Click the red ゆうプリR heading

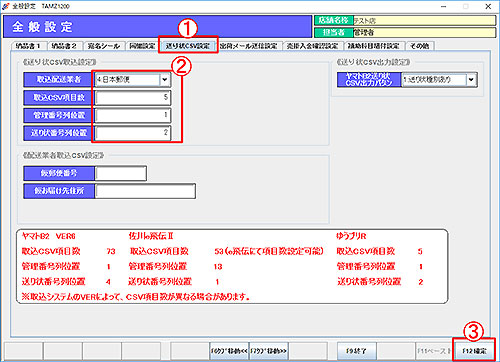click(351, 236)
